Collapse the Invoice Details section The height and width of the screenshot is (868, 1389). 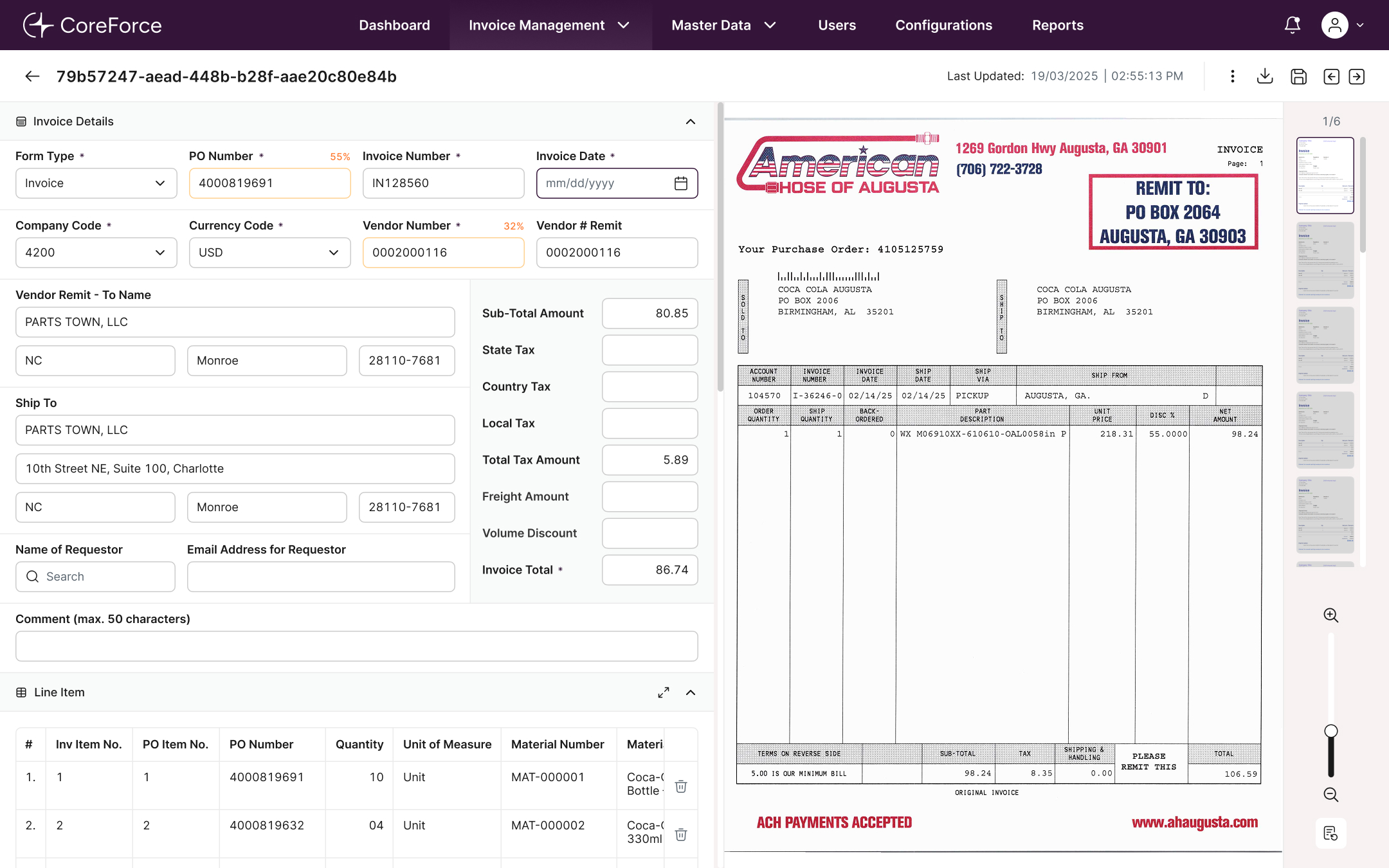tap(691, 122)
